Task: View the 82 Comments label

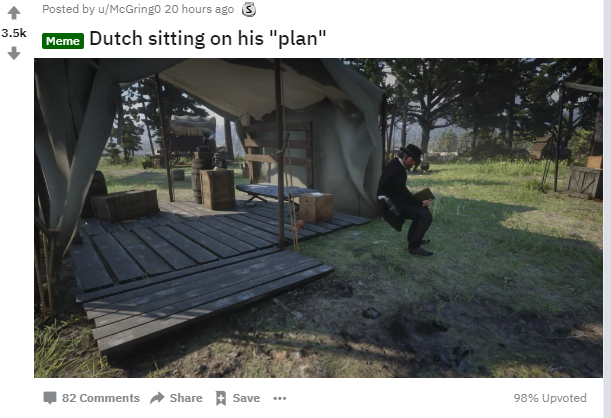Action: coord(101,398)
